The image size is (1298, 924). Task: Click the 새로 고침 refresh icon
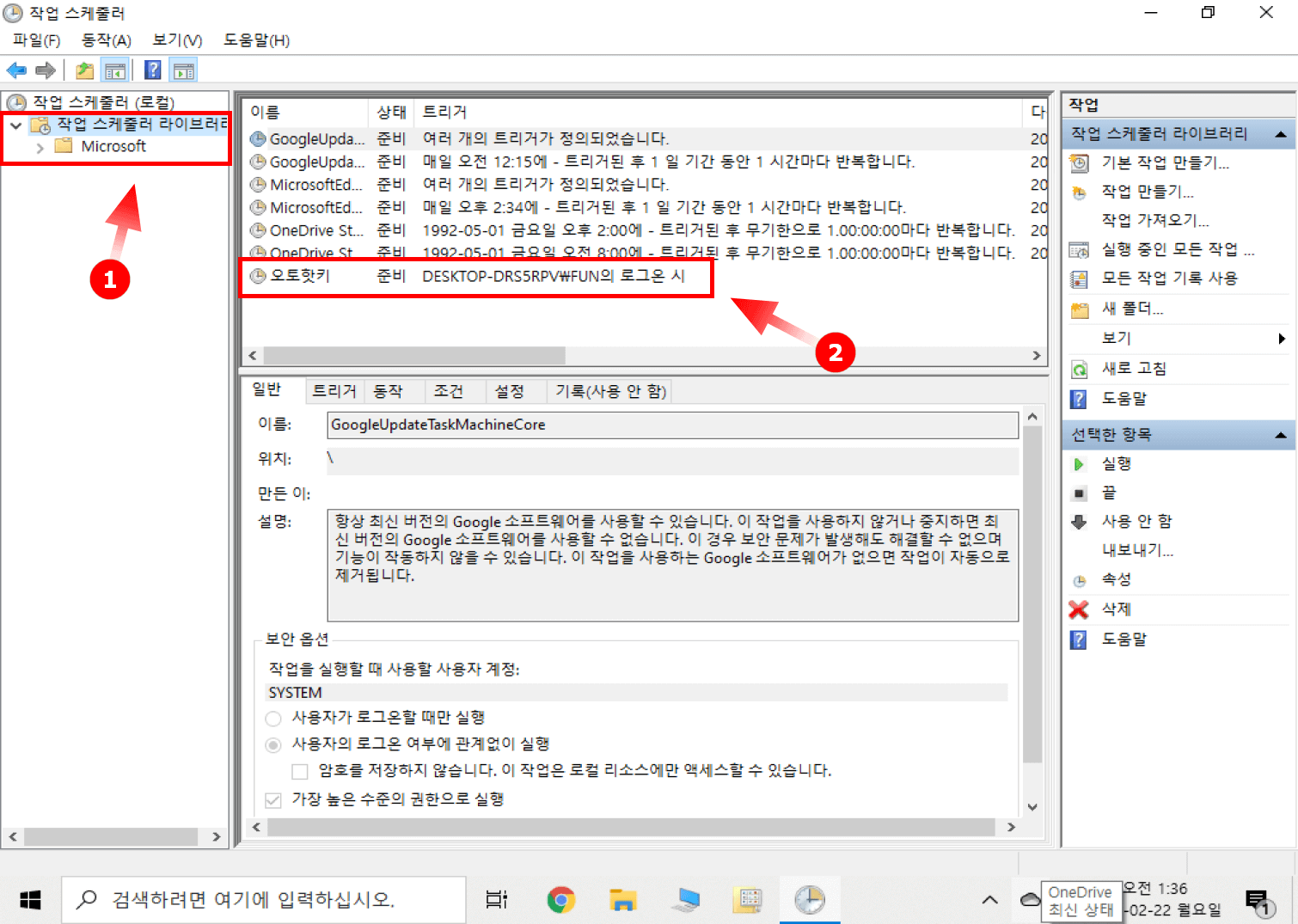[x=1079, y=369]
